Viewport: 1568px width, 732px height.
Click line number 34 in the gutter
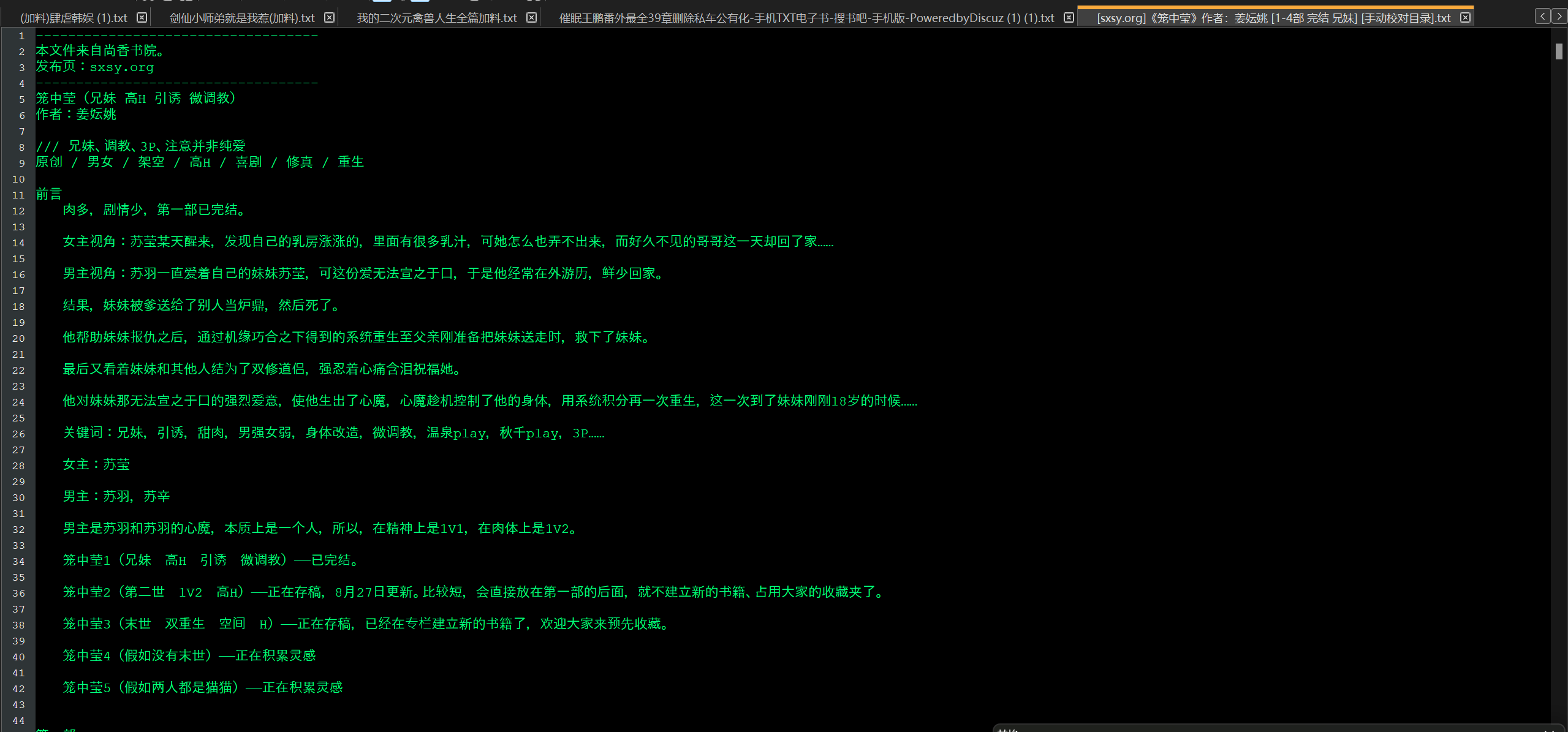click(x=18, y=562)
